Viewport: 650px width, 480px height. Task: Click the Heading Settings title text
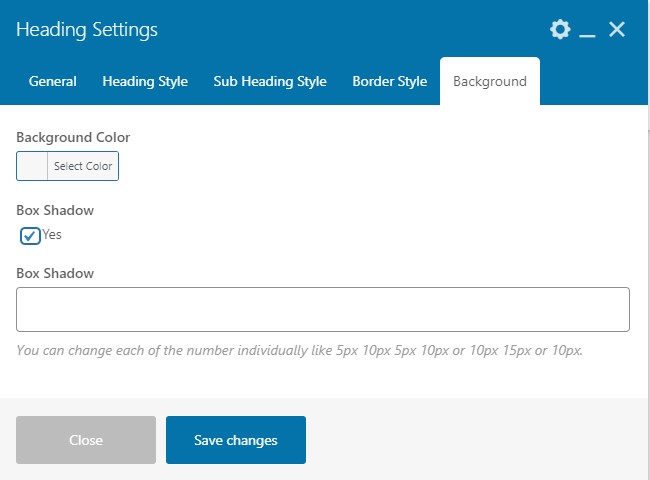[87, 30]
